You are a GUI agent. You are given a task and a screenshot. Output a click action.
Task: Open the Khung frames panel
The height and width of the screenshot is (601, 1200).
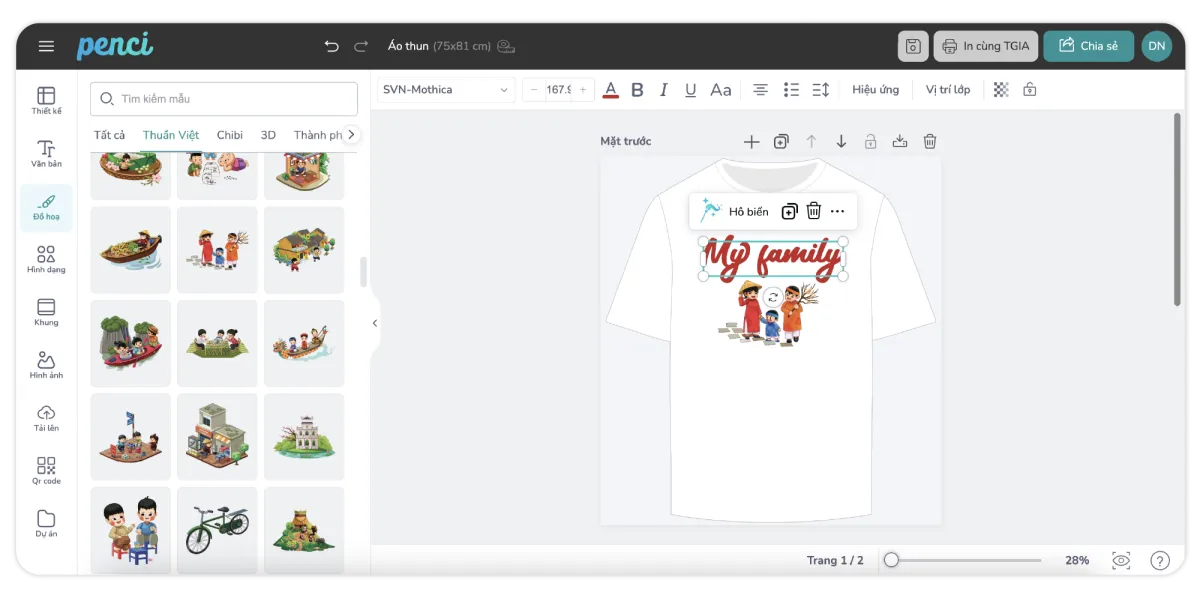(x=46, y=312)
